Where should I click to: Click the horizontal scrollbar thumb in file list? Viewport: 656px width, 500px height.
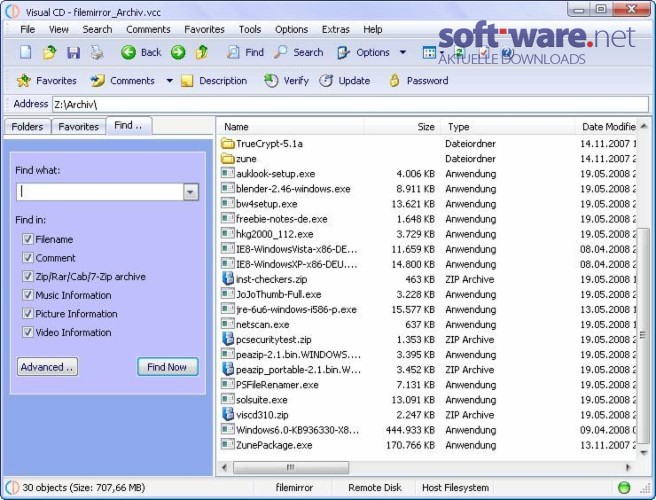click(291, 467)
